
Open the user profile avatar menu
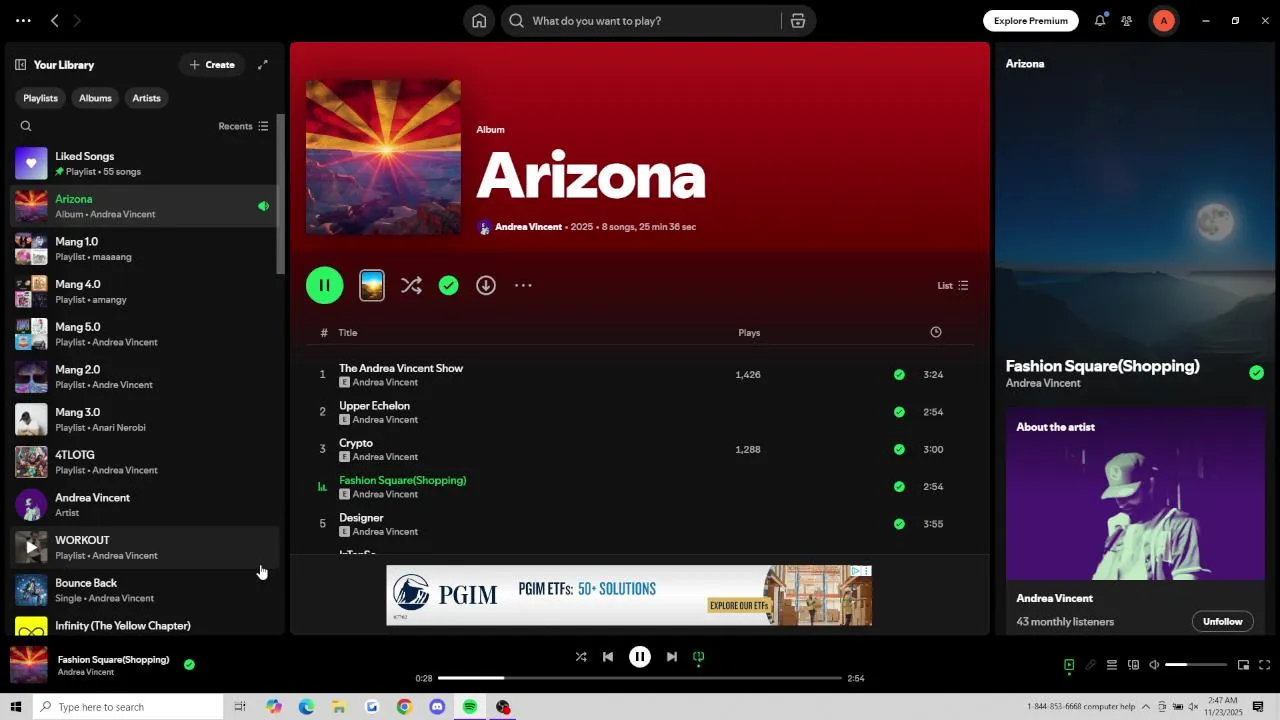(x=1163, y=21)
